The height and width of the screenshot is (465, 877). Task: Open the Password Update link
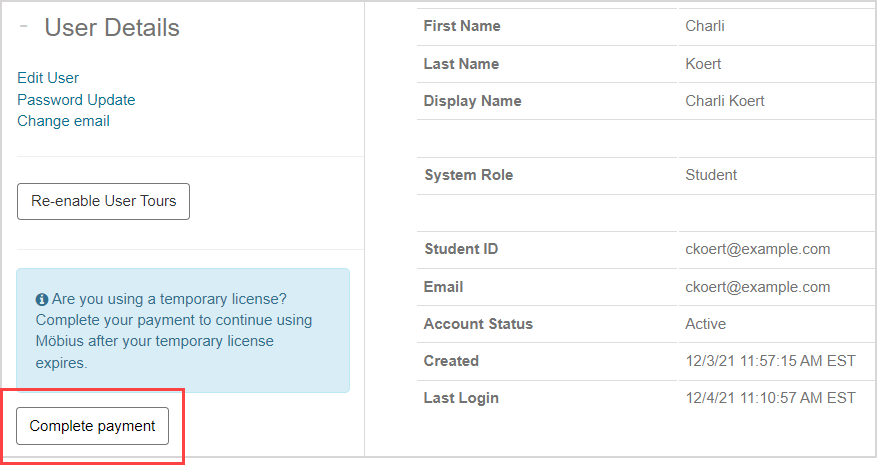tap(76, 100)
